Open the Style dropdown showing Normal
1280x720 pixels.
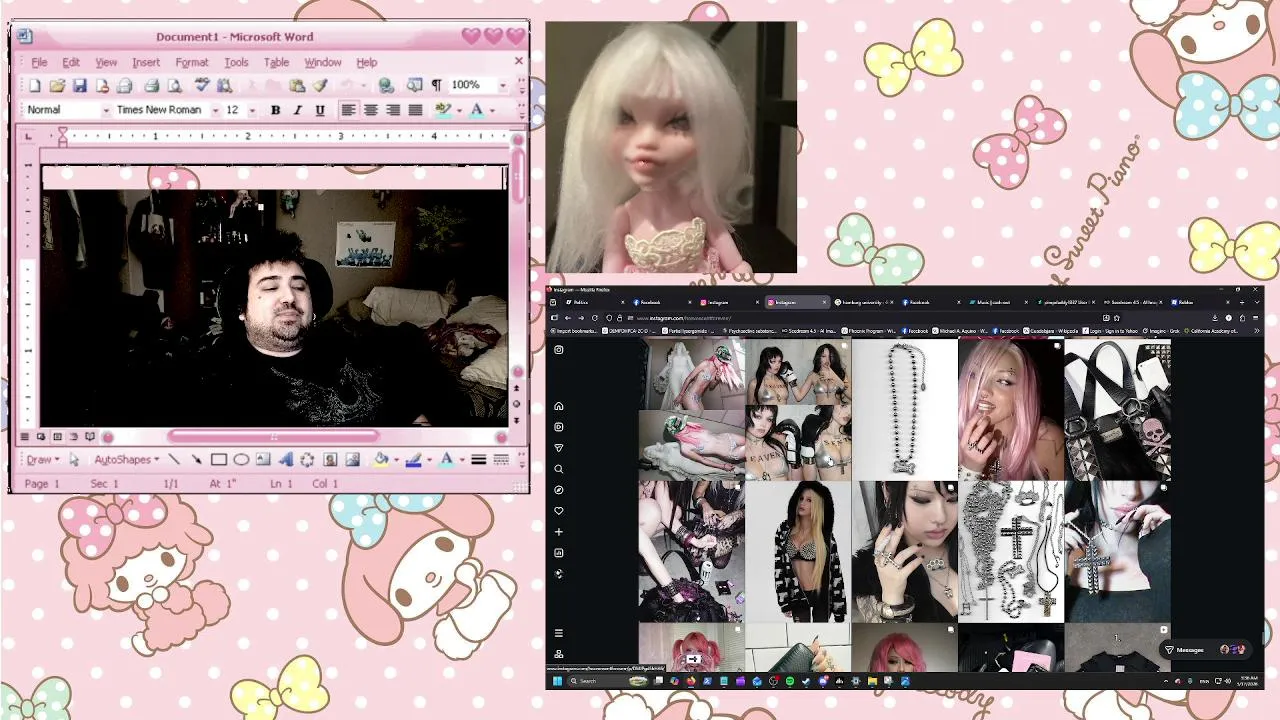pyautogui.click(x=104, y=110)
